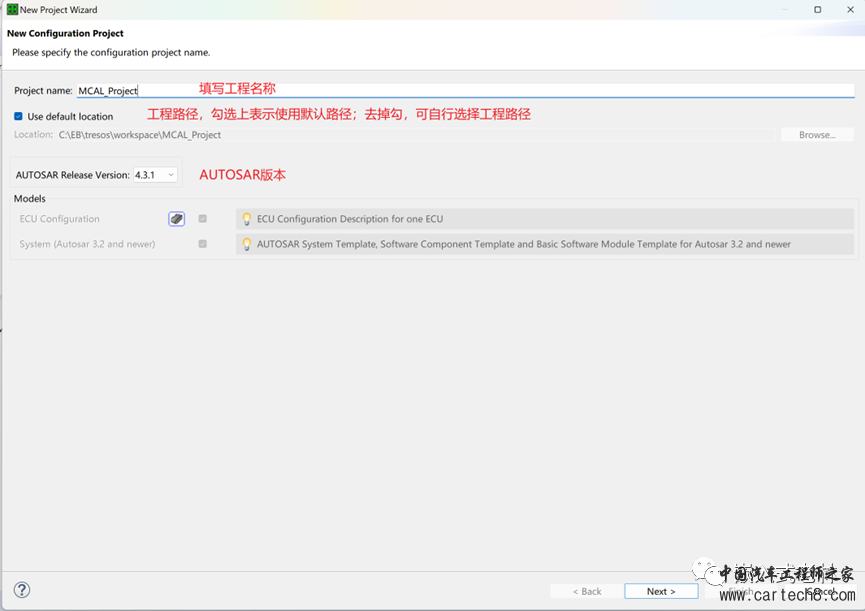This screenshot has width=865, height=611.
Task: Click the Back button
Action: (x=586, y=591)
